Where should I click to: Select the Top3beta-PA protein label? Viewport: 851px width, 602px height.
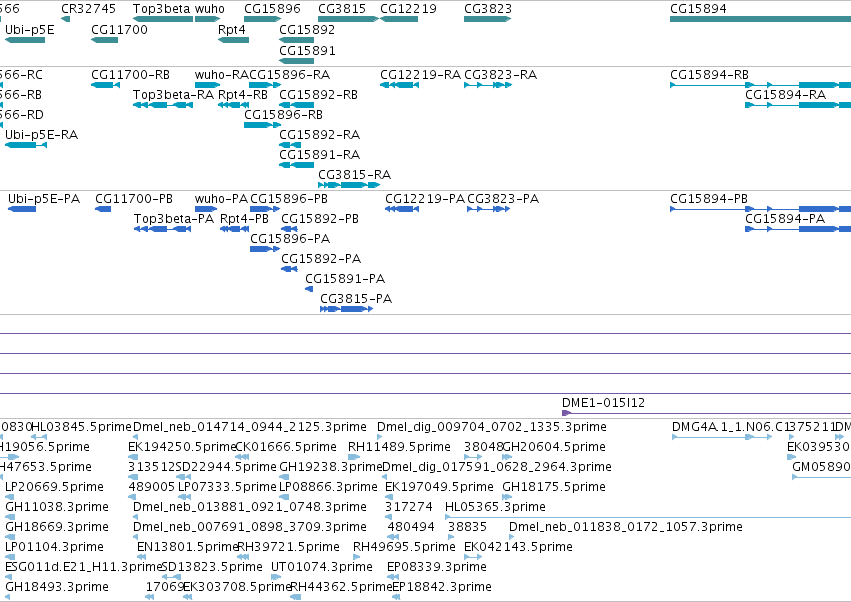(174, 219)
